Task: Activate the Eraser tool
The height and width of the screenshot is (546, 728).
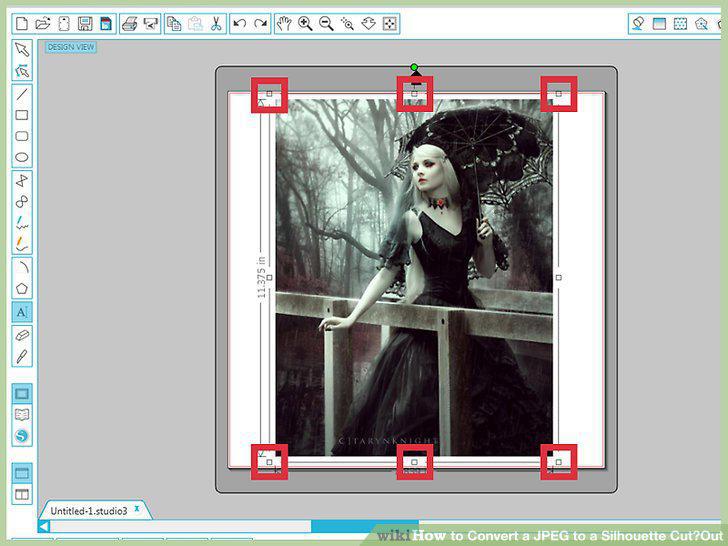Action: tap(22, 335)
